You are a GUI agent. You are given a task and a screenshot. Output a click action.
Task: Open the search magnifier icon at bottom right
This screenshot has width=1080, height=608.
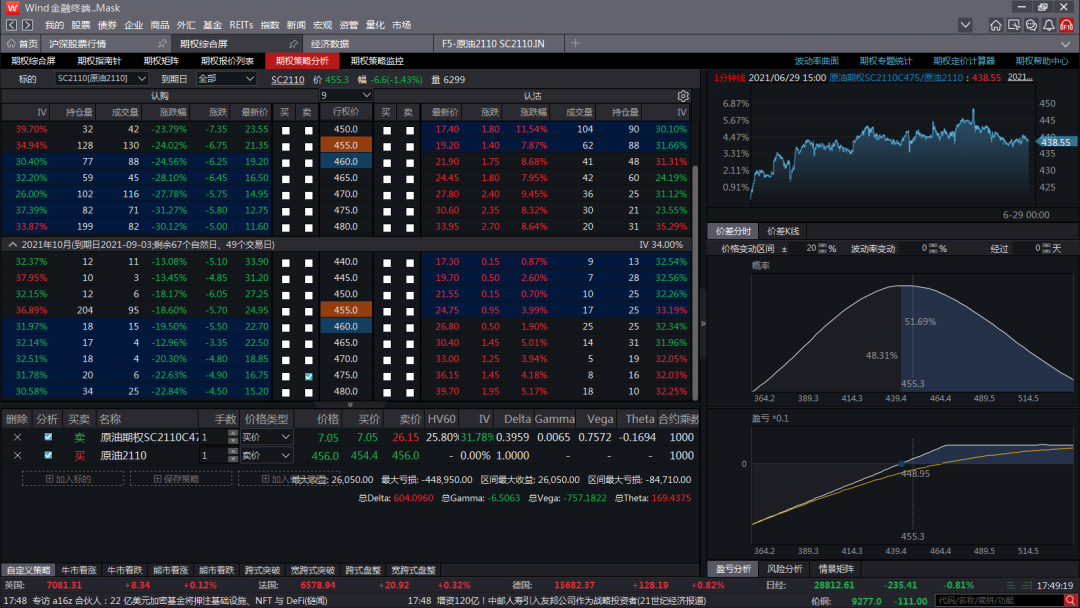tap(1070, 601)
